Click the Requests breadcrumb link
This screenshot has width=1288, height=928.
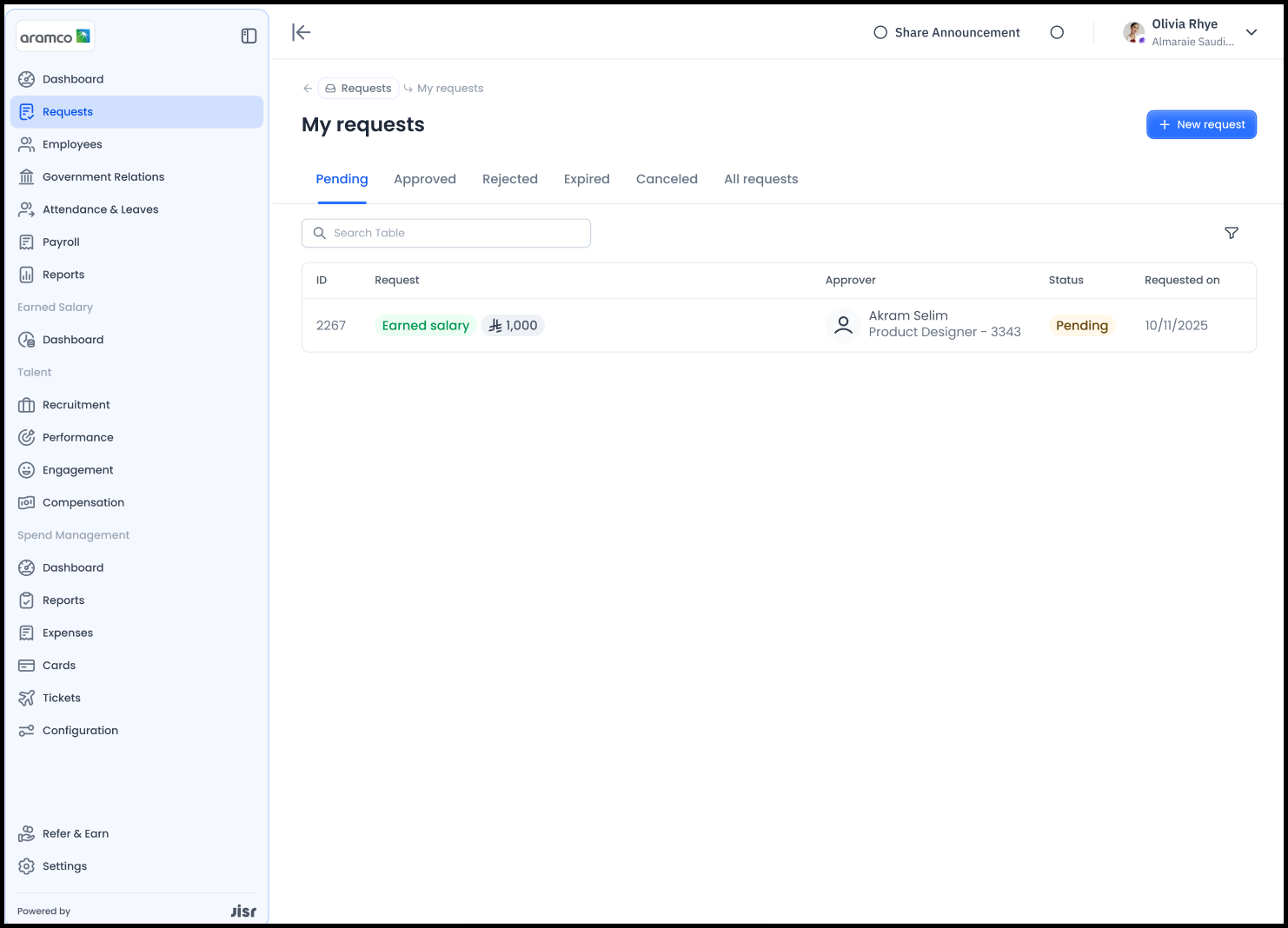[358, 89]
